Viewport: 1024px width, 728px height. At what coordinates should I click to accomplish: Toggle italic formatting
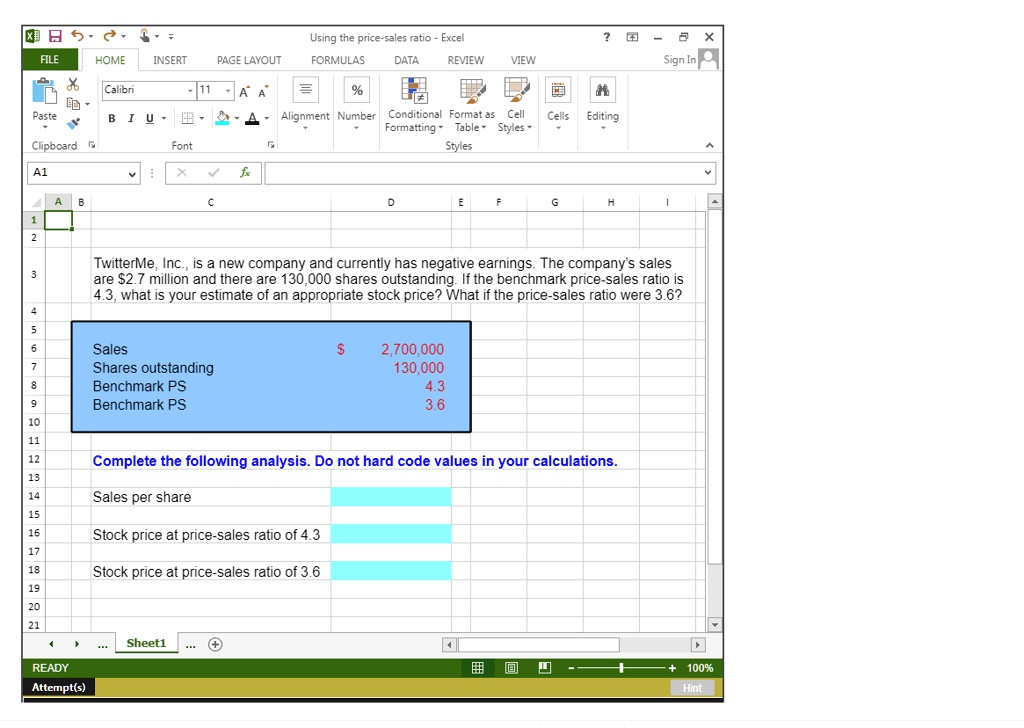(130, 118)
